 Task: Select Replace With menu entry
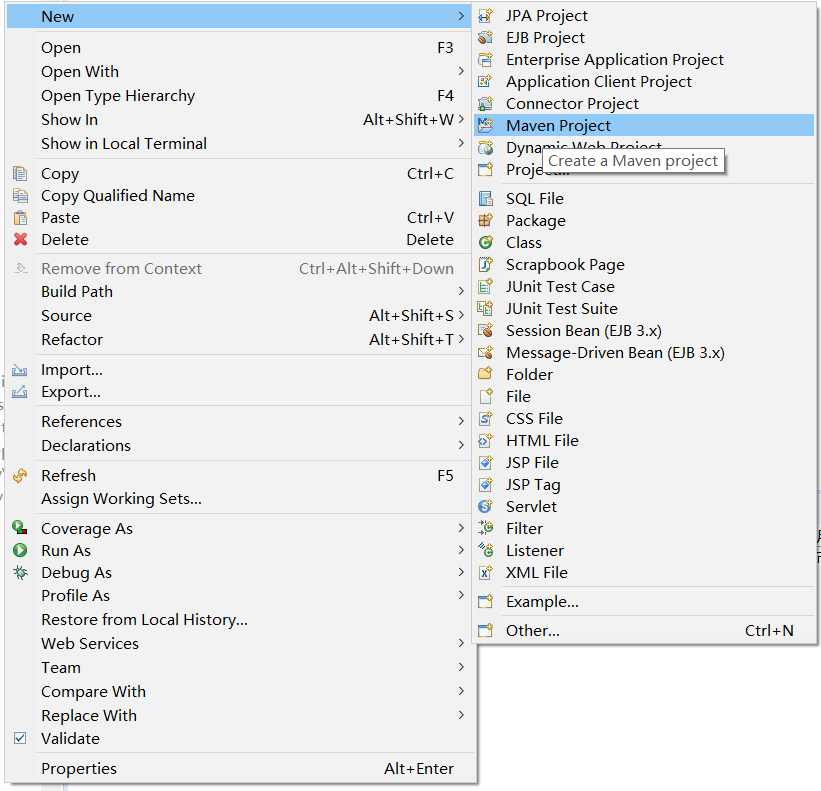point(241,716)
